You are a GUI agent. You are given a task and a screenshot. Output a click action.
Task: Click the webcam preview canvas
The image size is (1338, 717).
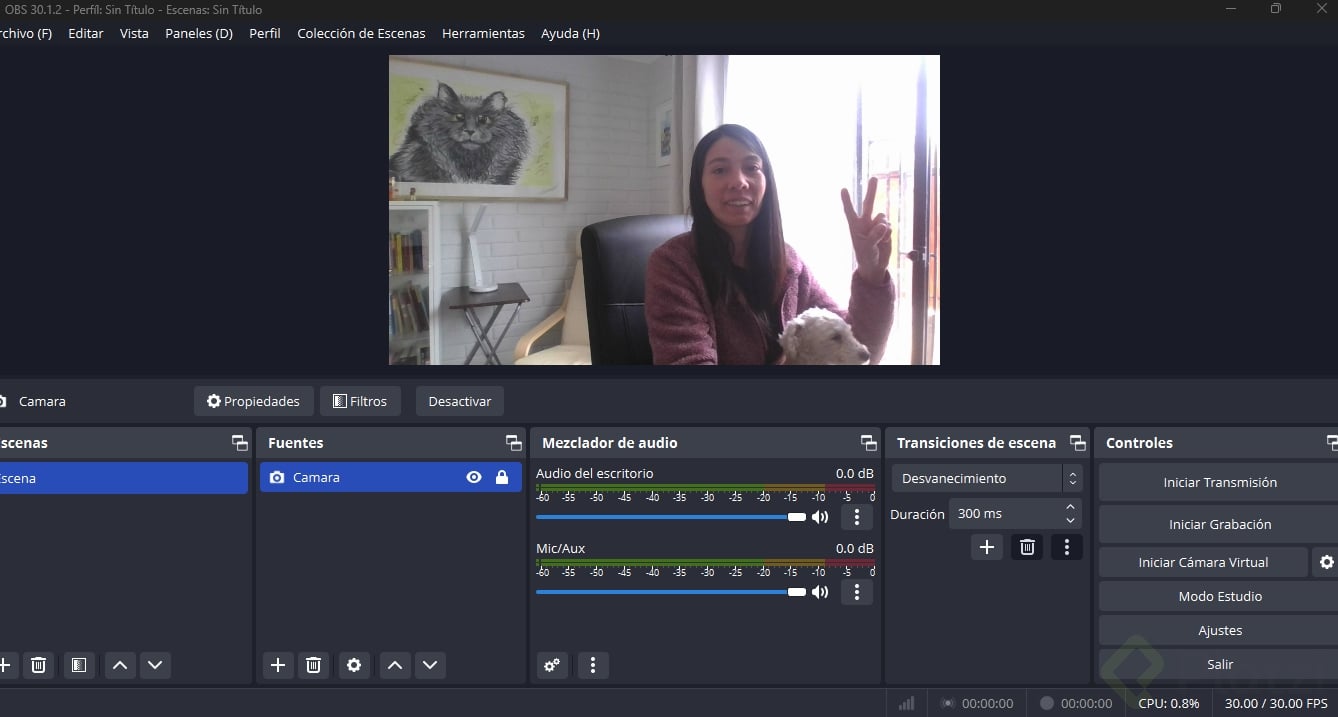pos(664,210)
